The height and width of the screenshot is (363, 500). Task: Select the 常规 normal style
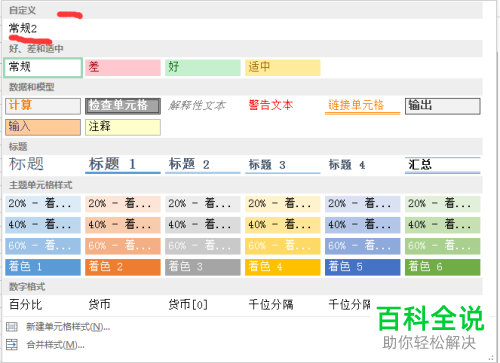[x=43, y=67]
